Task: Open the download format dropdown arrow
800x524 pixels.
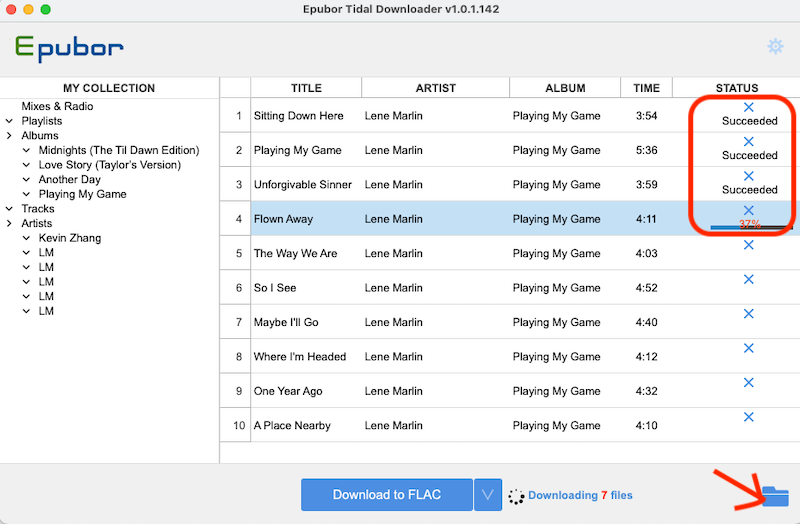Action: (488, 494)
